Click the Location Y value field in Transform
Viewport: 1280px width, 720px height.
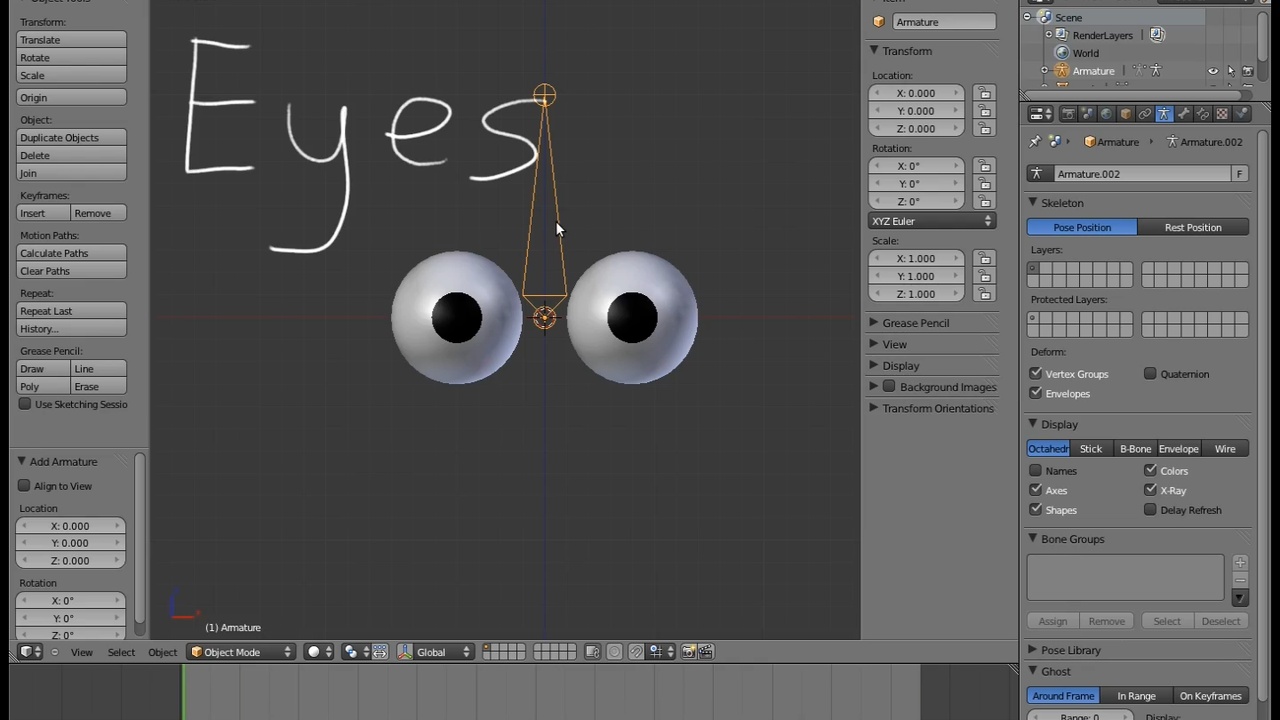[916, 111]
